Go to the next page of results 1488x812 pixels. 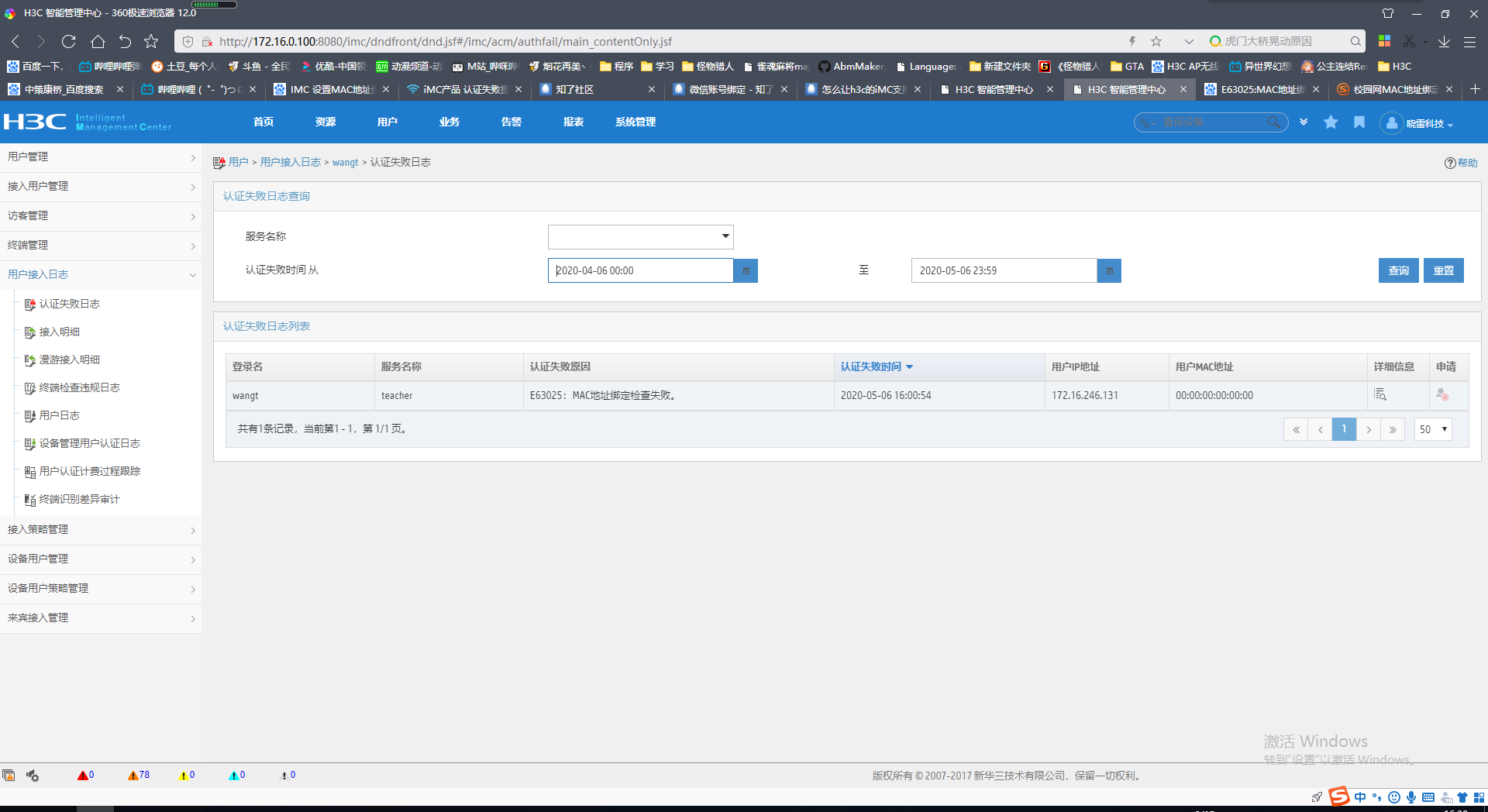pyautogui.click(x=1369, y=429)
